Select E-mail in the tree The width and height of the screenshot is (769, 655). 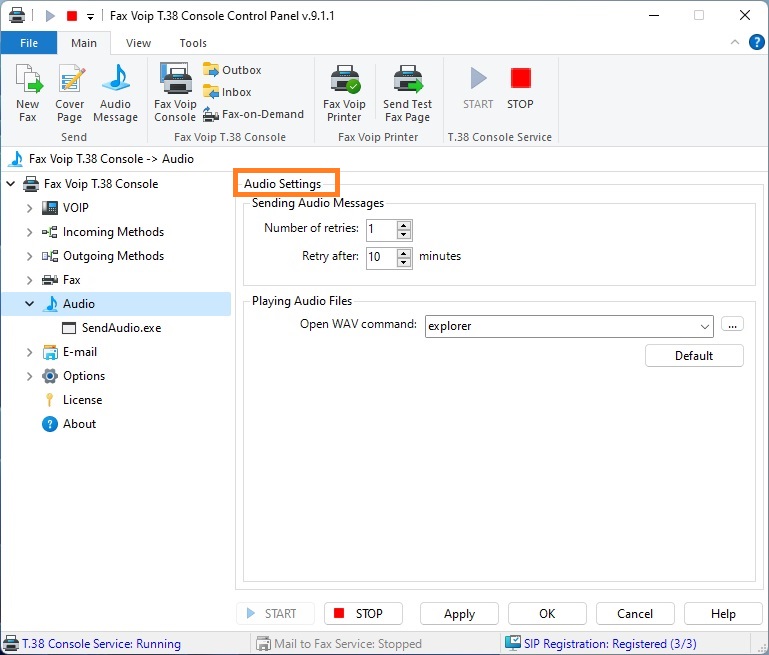click(80, 352)
